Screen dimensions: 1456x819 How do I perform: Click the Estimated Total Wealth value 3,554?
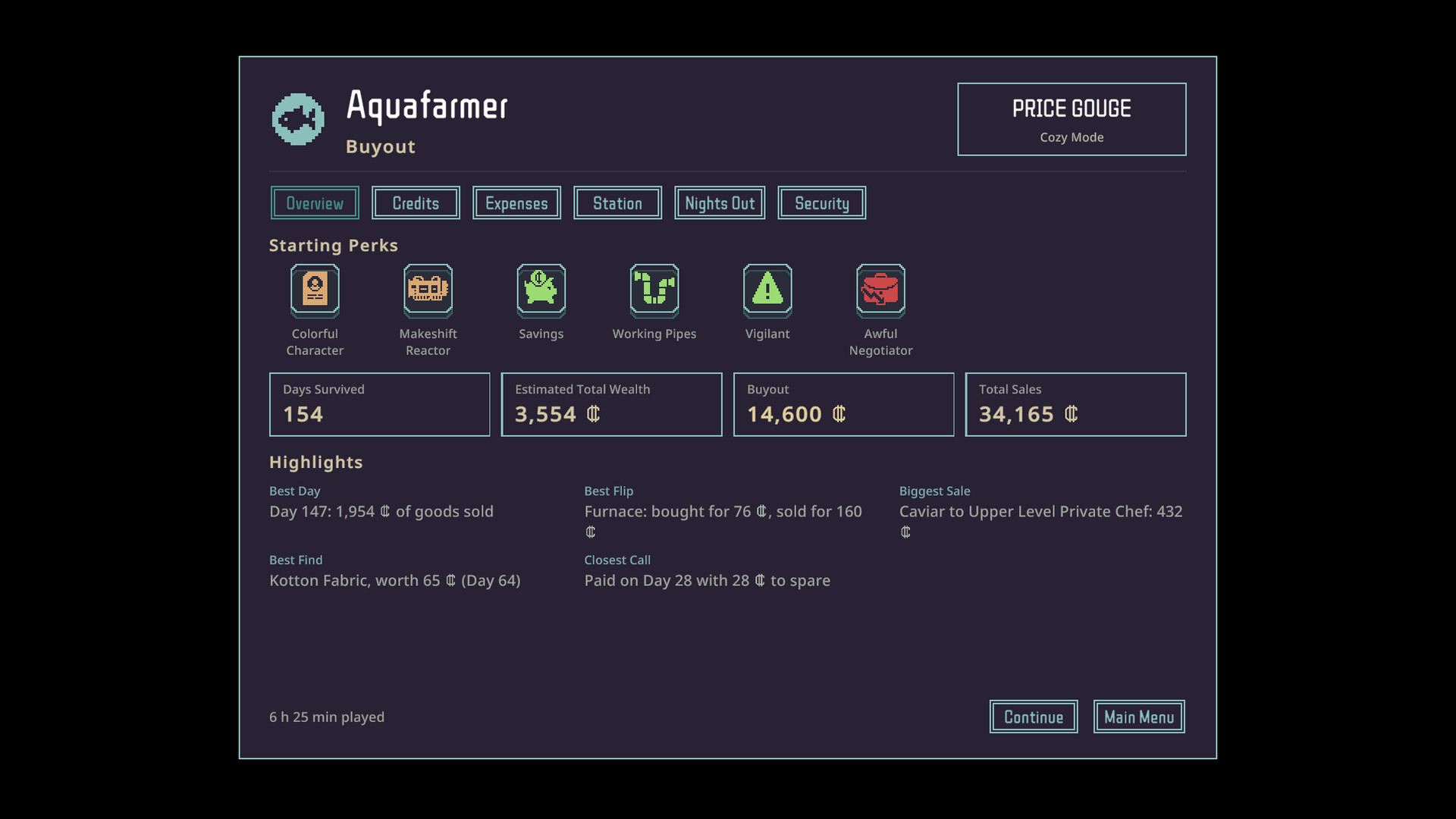pos(557,415)
